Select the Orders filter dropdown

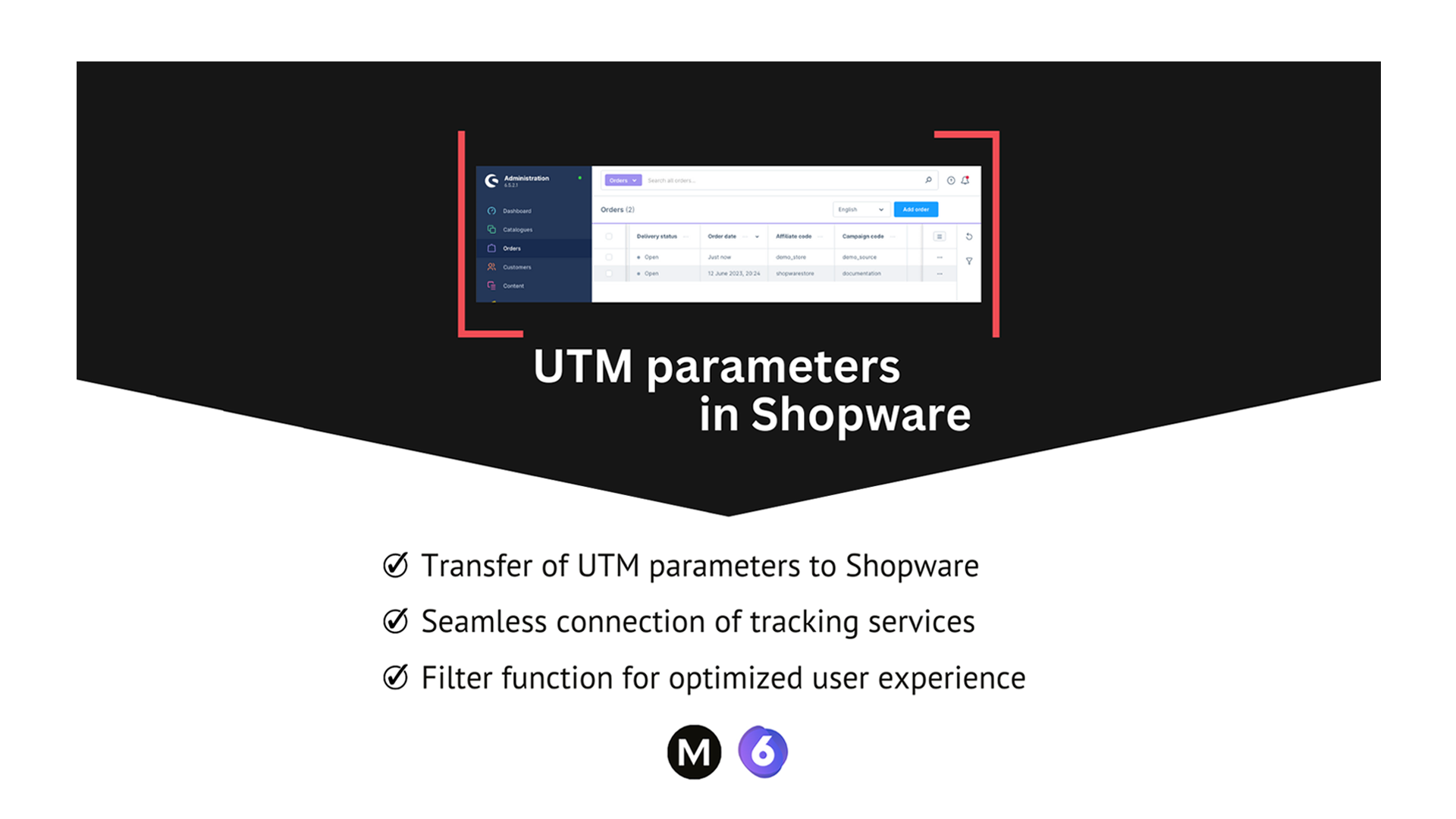coord(621,180)
